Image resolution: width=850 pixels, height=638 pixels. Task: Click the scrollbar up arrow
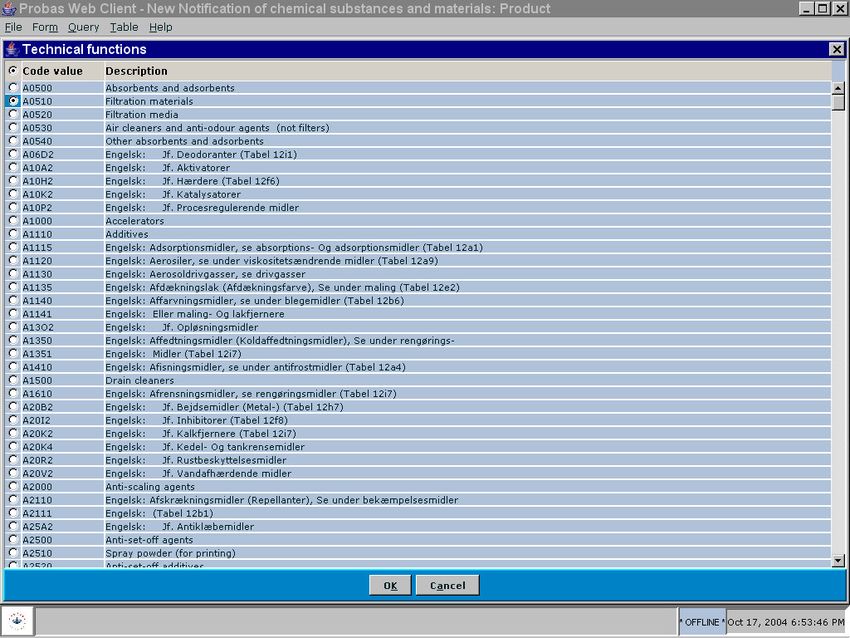pos(838,88)
